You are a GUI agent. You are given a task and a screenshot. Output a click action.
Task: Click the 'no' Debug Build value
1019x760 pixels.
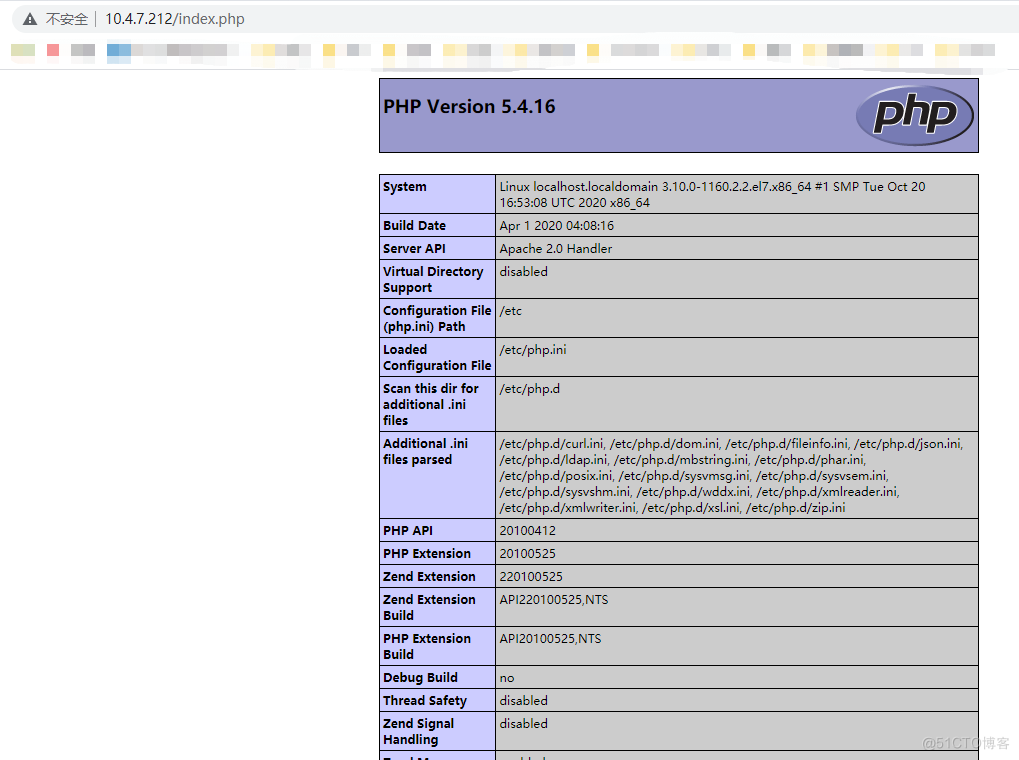(x=507, y=678)
